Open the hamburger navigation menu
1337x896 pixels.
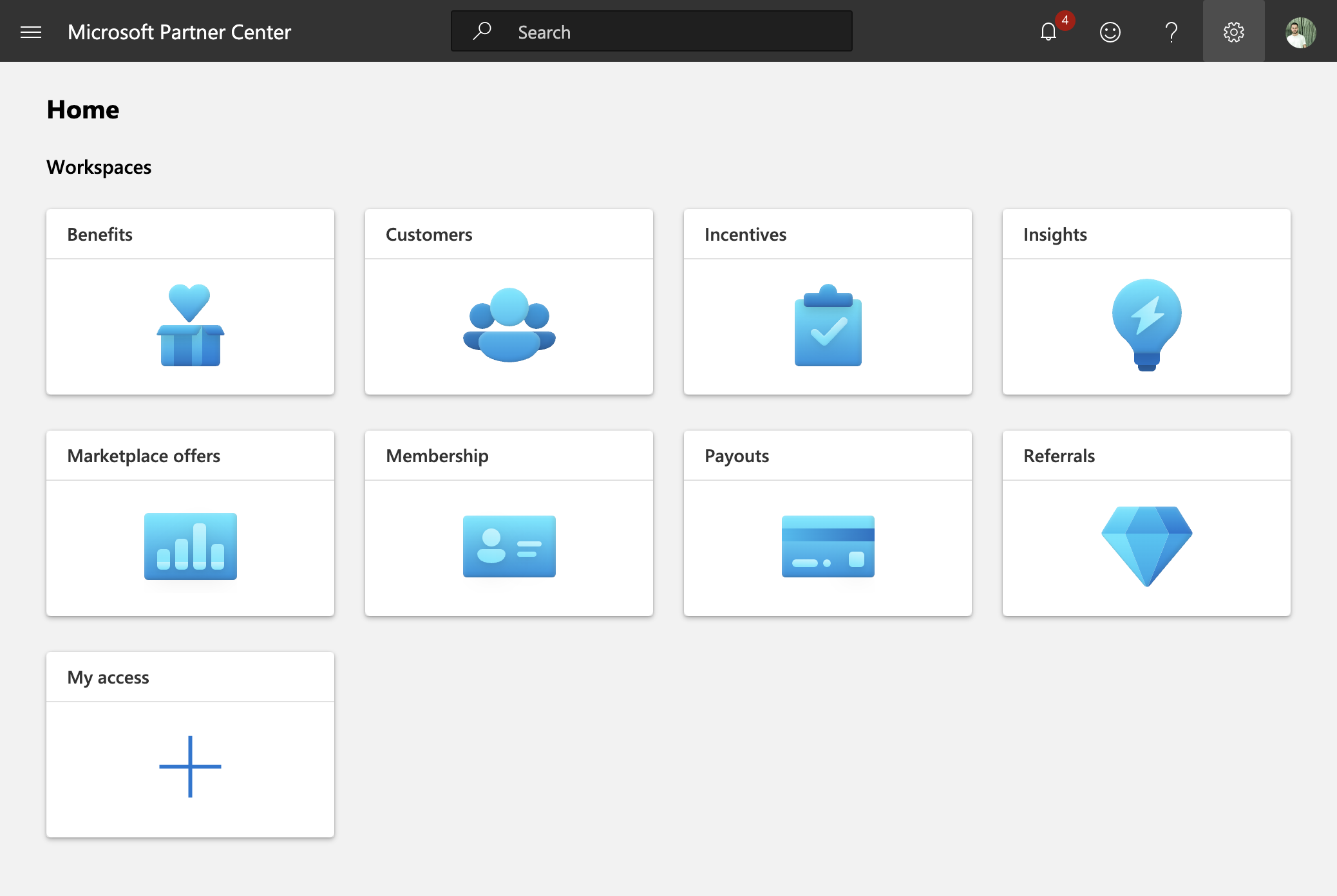tap(31, 32)
